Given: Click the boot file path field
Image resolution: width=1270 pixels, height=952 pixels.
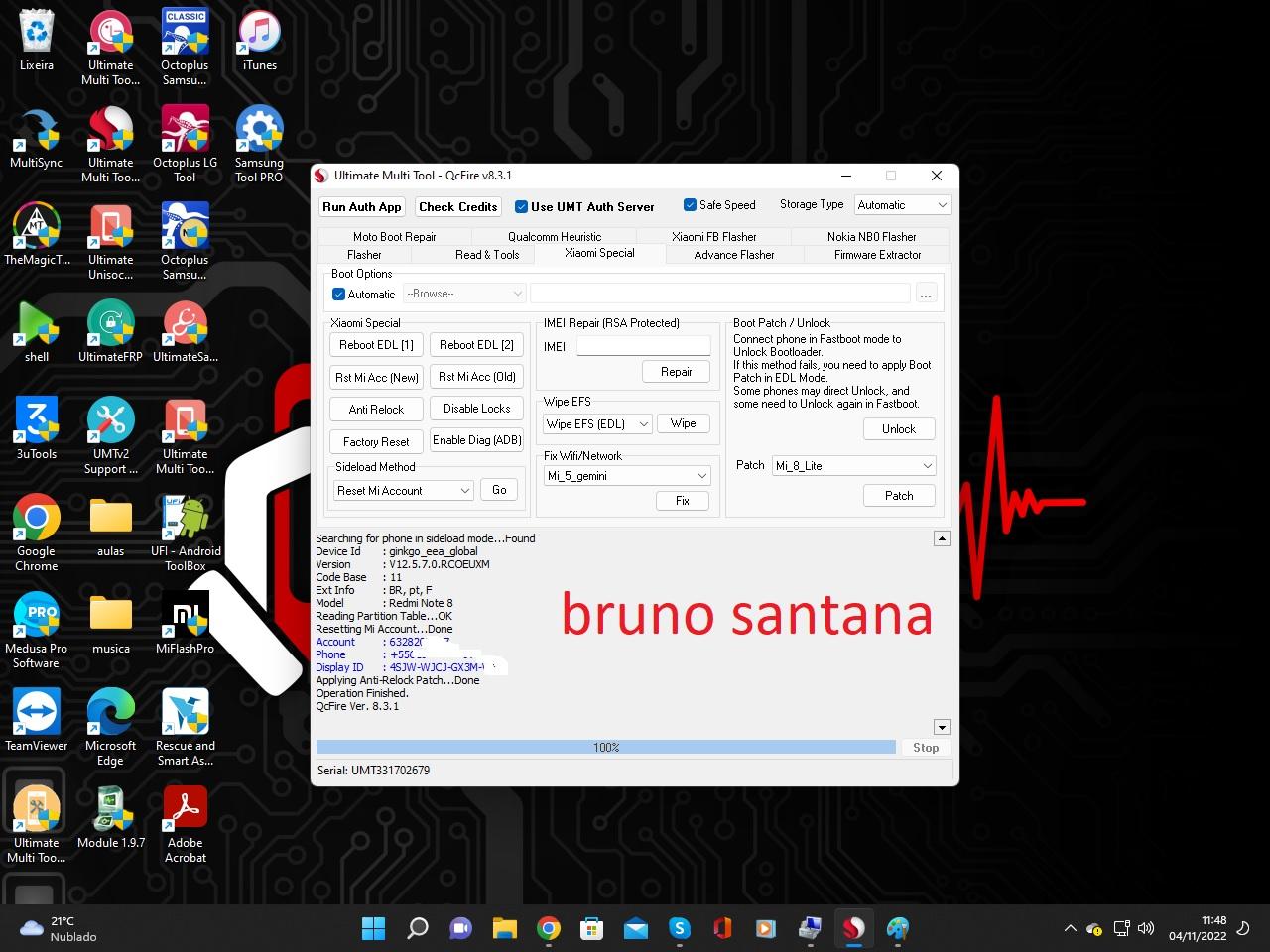Looking at the screenshot, I should coord(720,294).
